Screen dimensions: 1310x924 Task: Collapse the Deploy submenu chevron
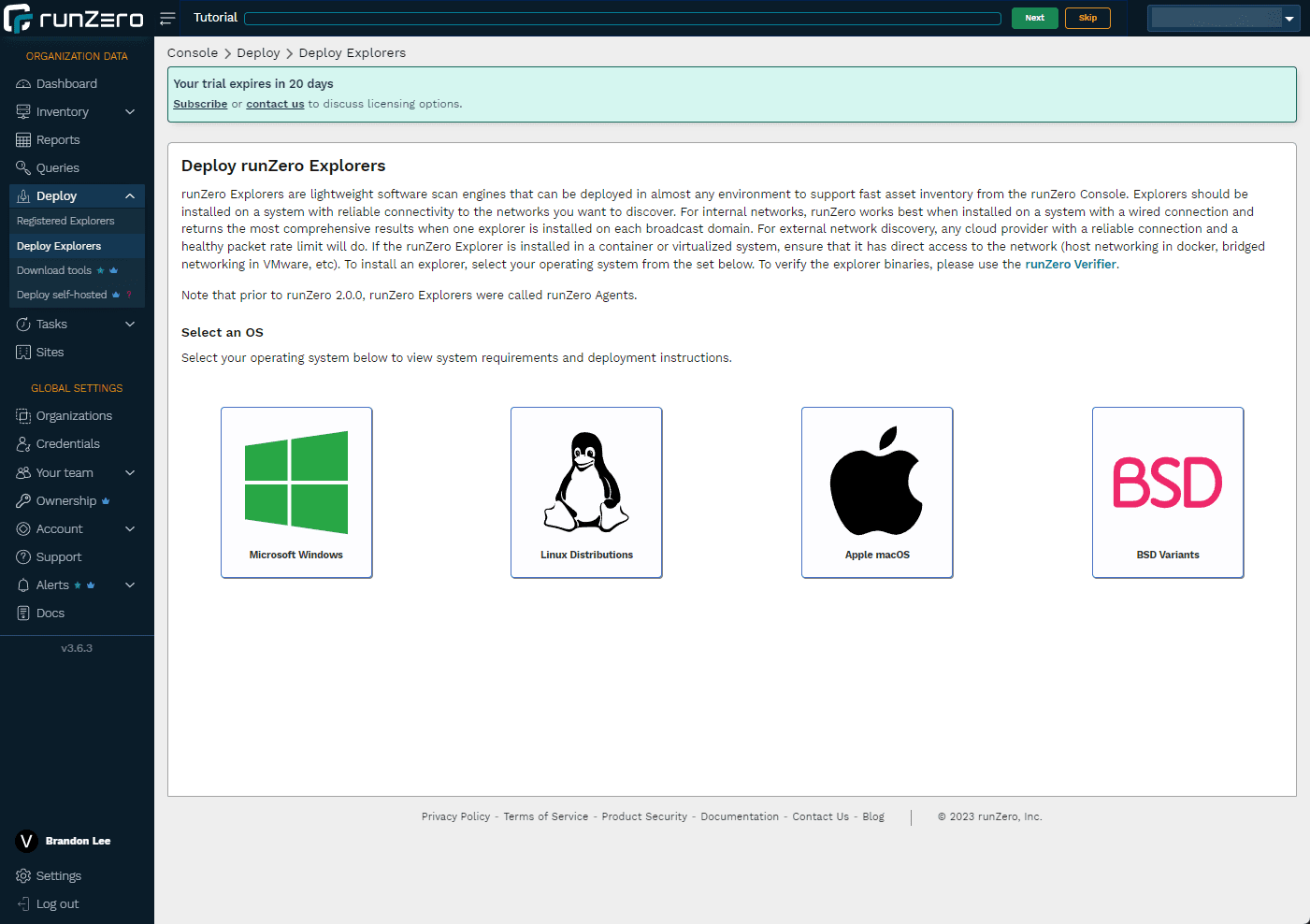[x=130, y=196]
